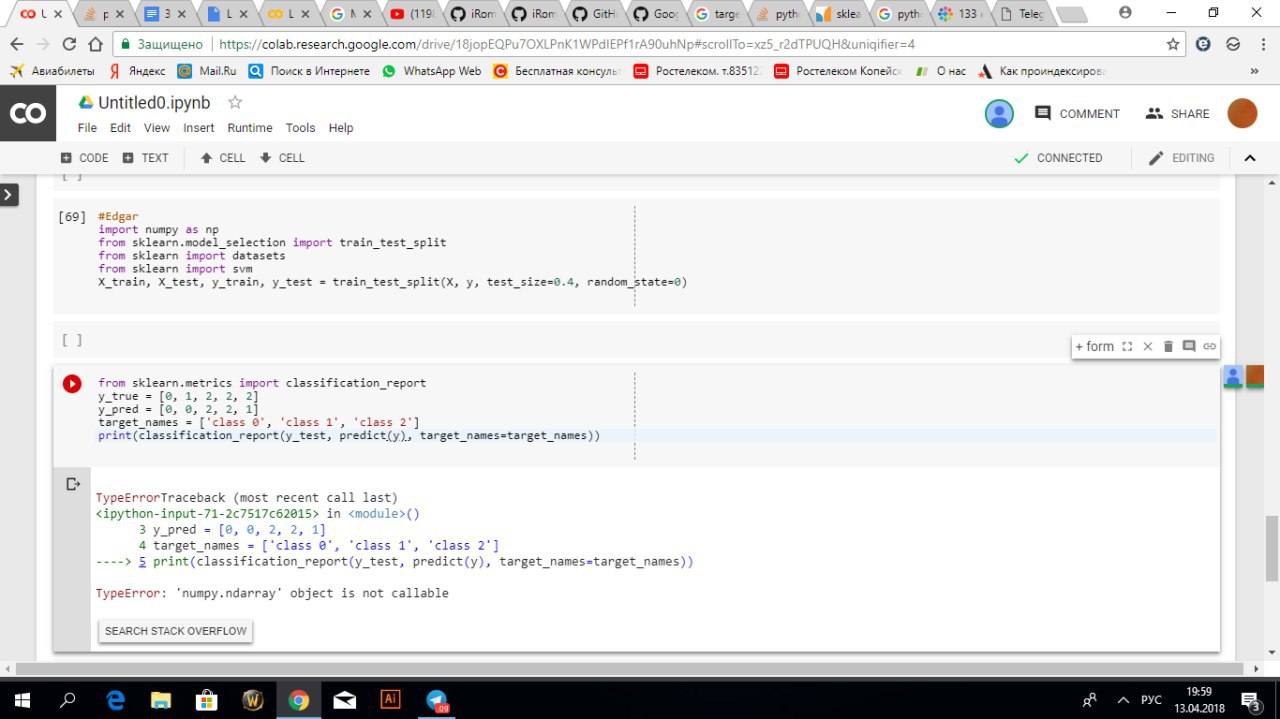This screenshot has width=1280, height=719.
Task: Switch the РУС input language
Action: 1151,700
